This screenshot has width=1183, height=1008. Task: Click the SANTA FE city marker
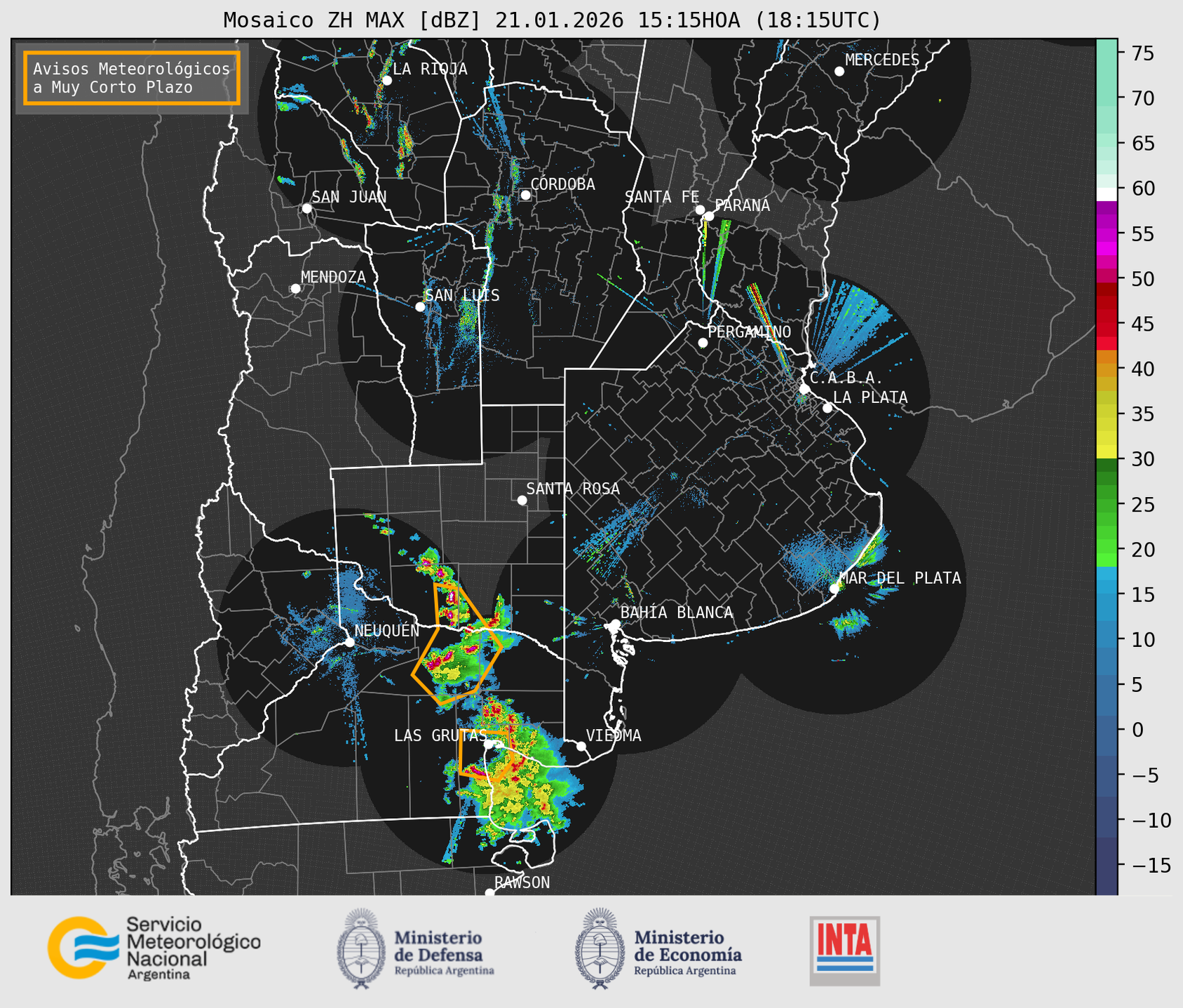click(700, 210)
